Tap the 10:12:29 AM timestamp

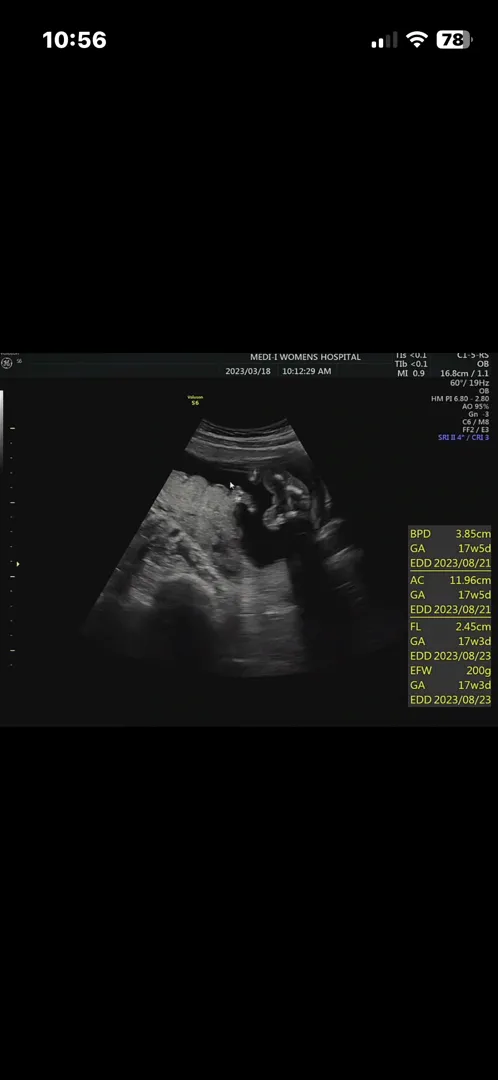[307, 371]
